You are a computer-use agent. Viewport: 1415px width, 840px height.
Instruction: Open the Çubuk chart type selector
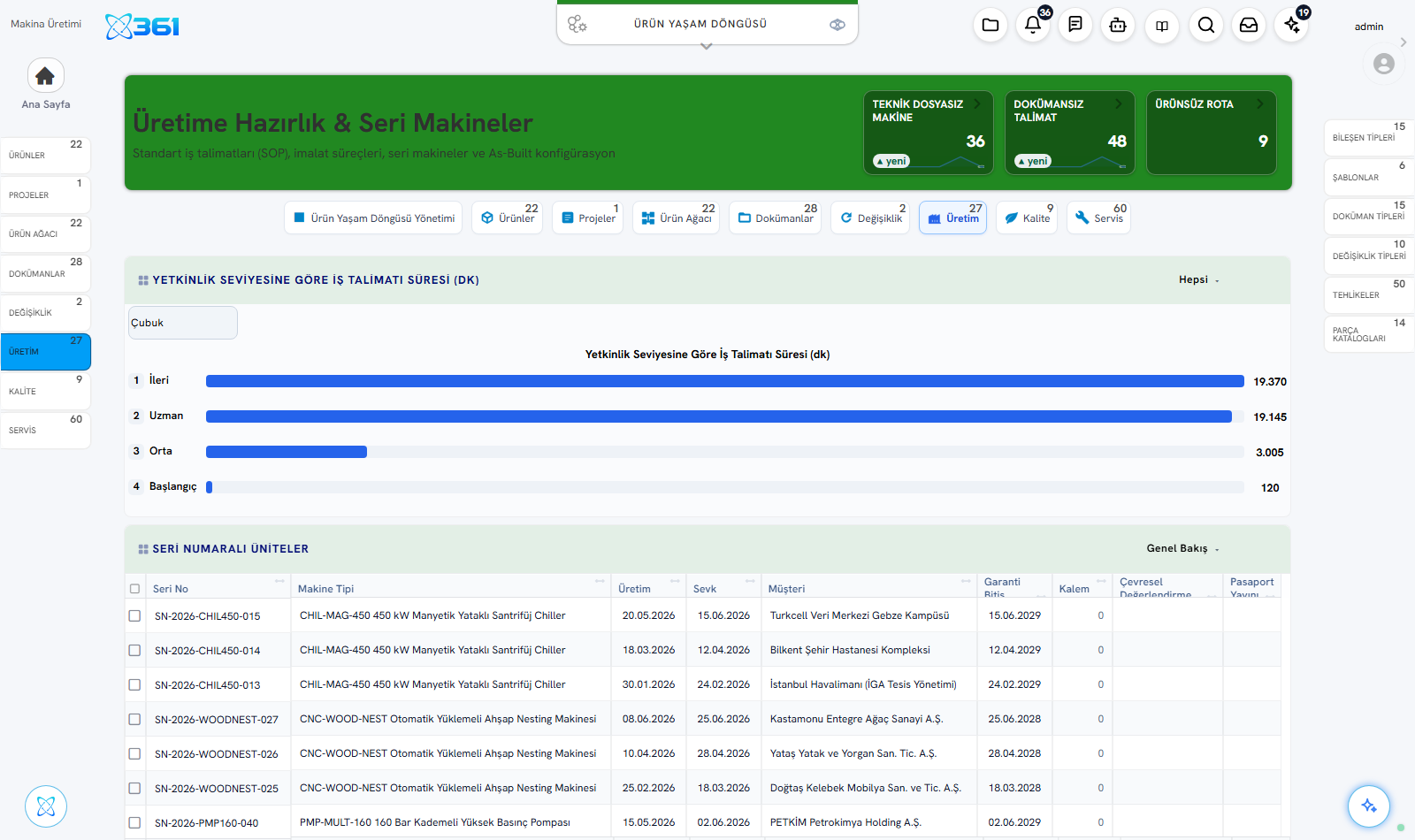(183, 323)
